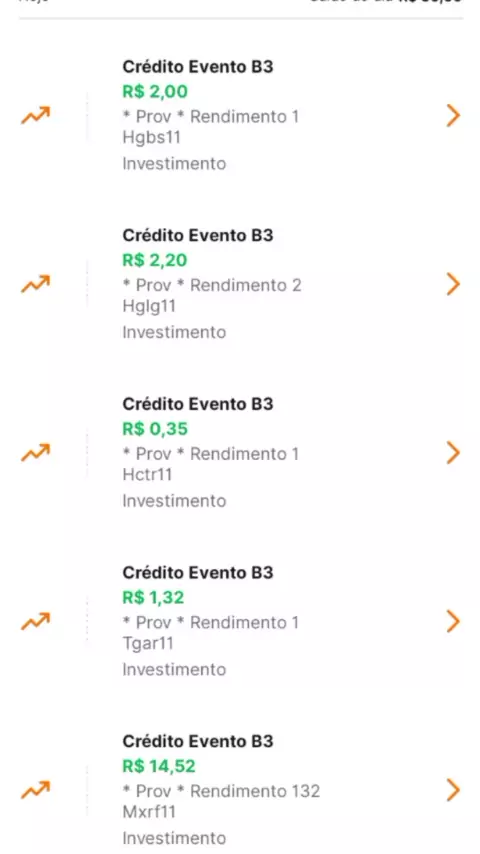Image resolution: width=480 pixels, height=854 pixels.
Task: Select the R$ 2,00 amount text
Action: (x=155, y=92)
